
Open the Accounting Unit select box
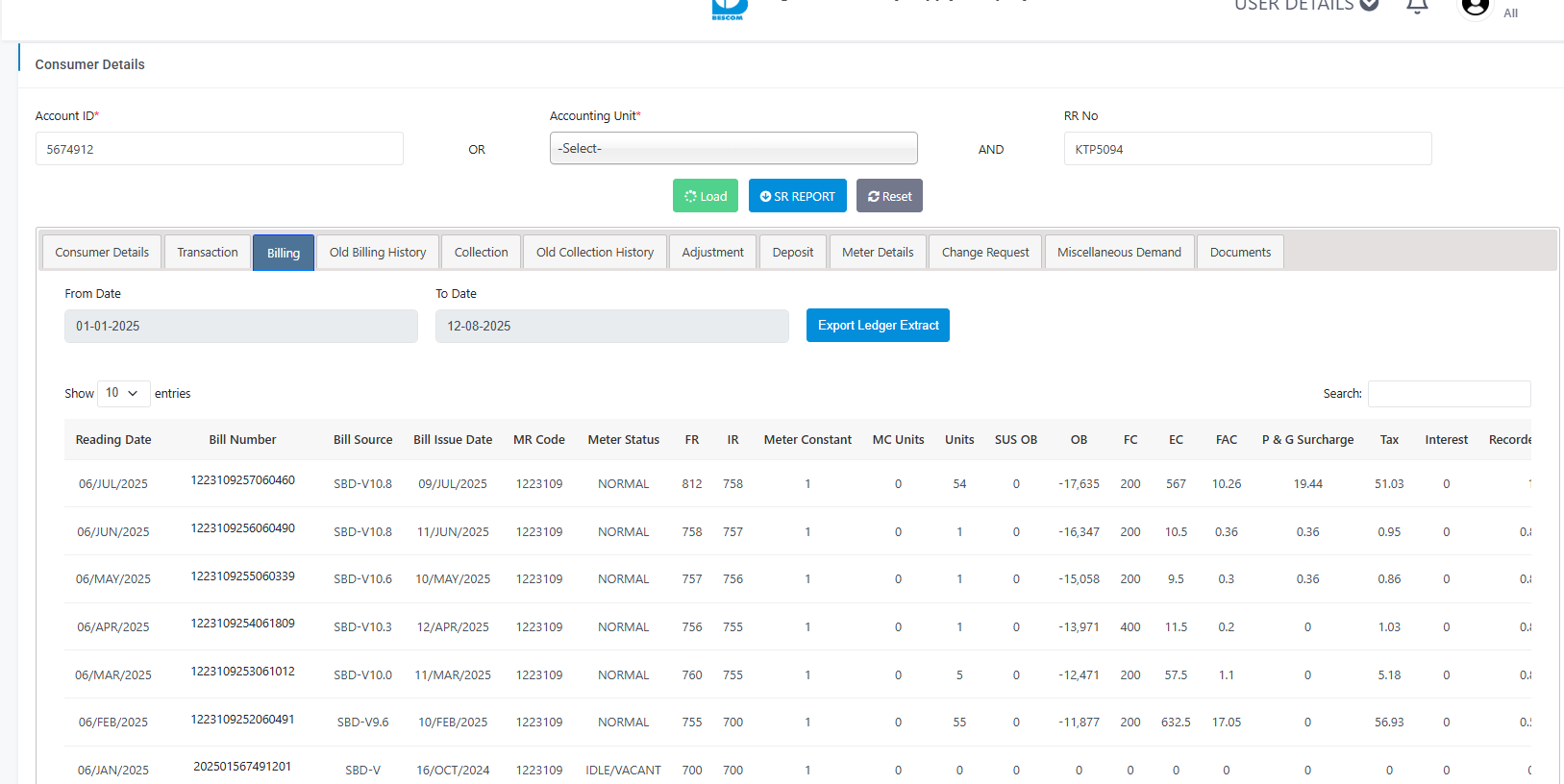coord(733,149)
